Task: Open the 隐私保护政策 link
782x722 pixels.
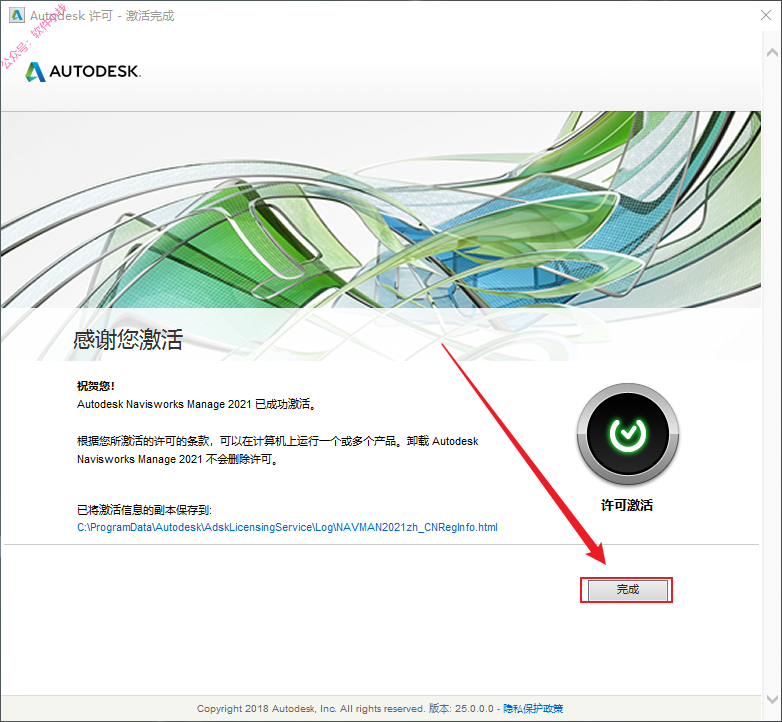Action: click(x=533, y=709)
